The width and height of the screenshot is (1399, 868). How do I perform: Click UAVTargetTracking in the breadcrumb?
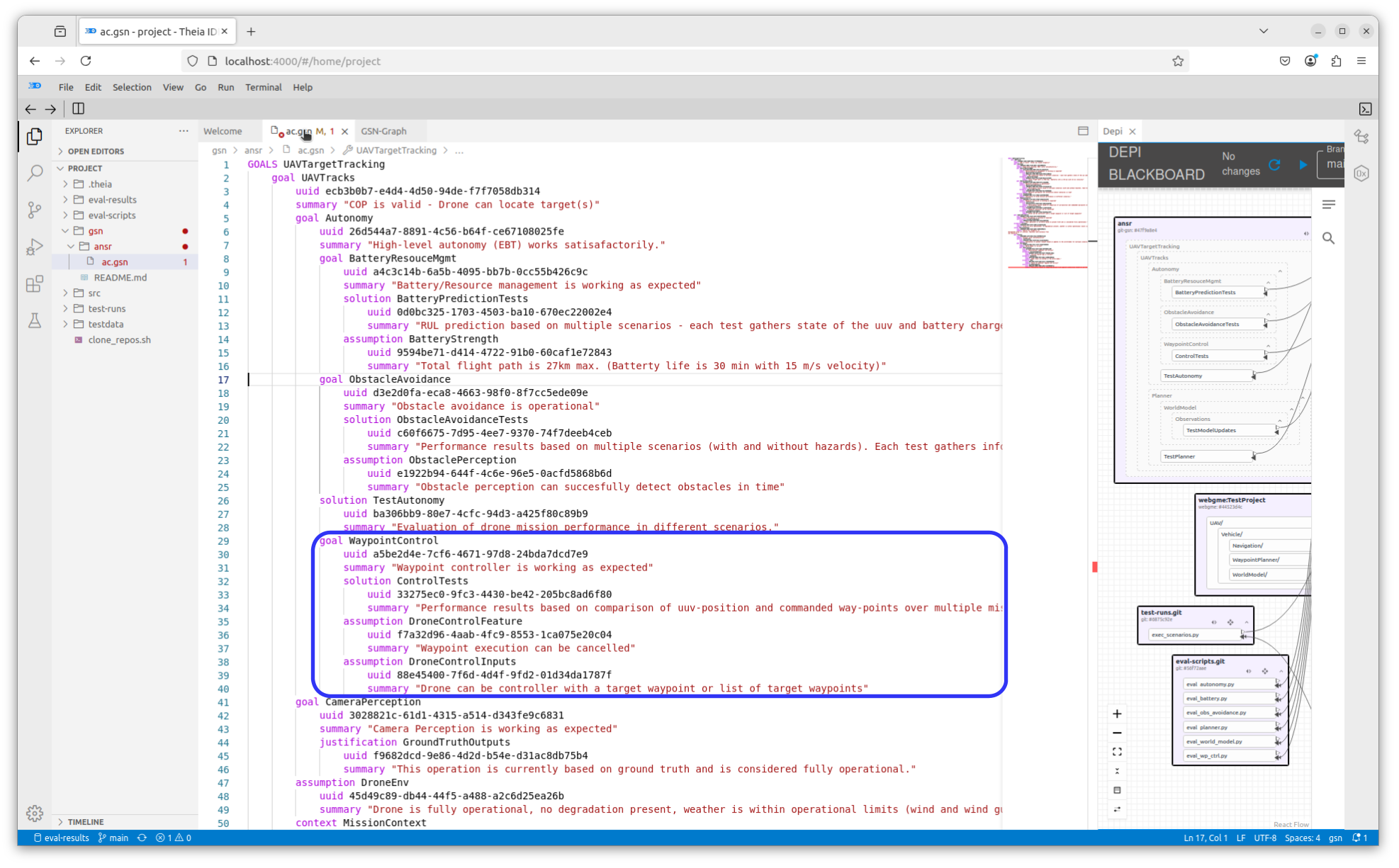coord(396,150)
